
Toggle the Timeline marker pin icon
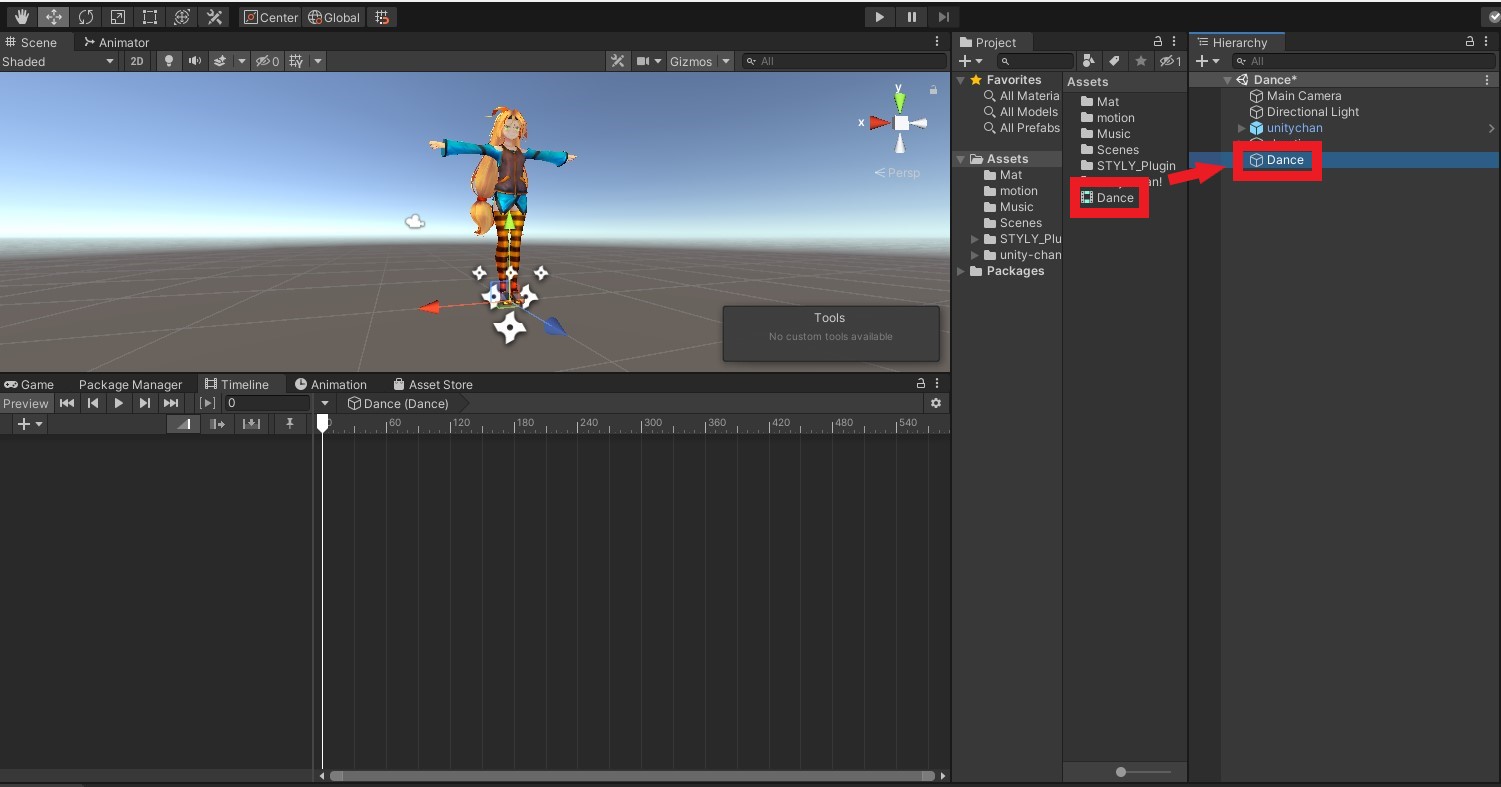tap(290, 424)
